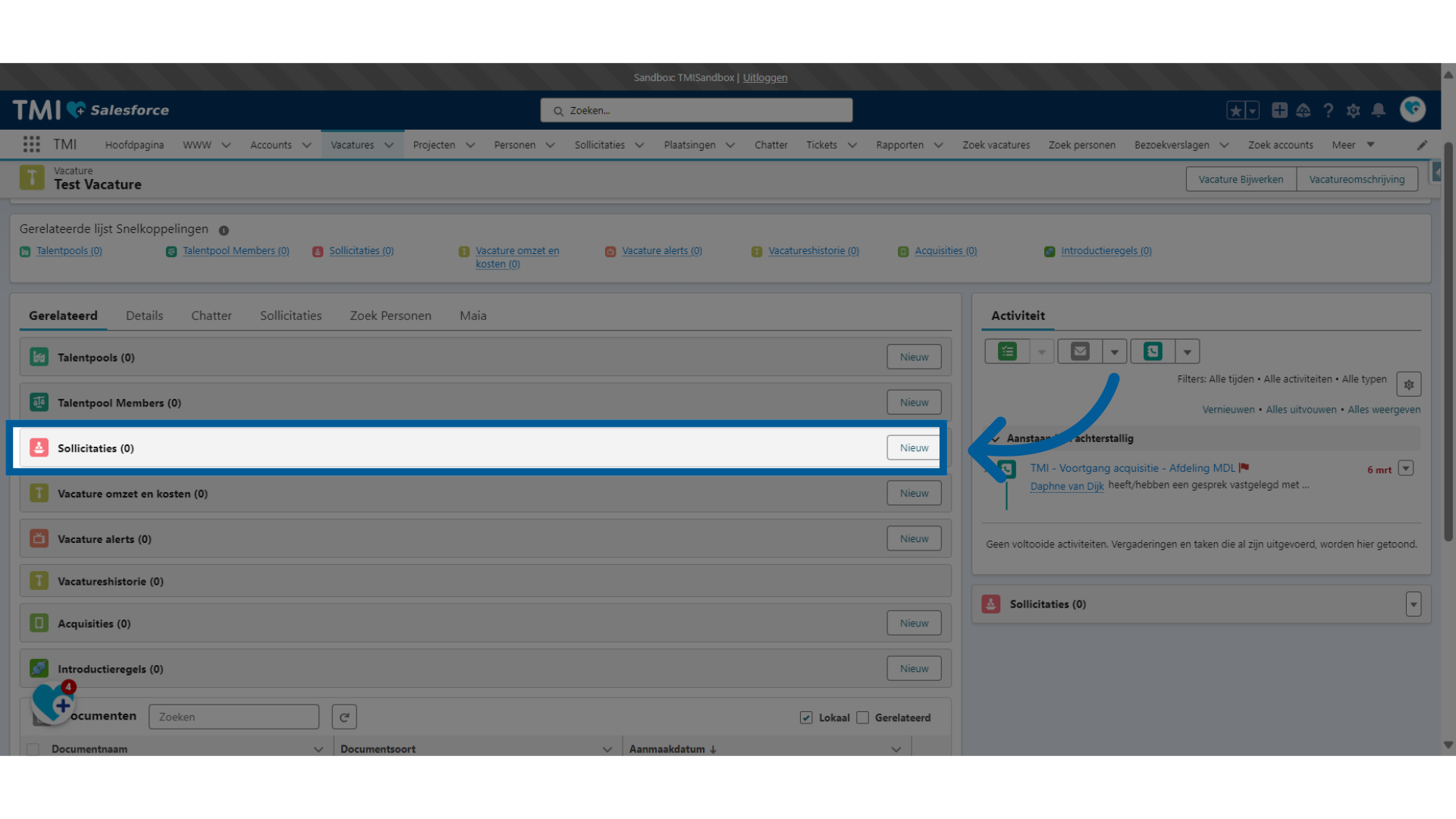The width and height of the screenshot is (1456, 819).
Task: Click the Daphne van Dijk hyperlink
Action: (1067, 485)
